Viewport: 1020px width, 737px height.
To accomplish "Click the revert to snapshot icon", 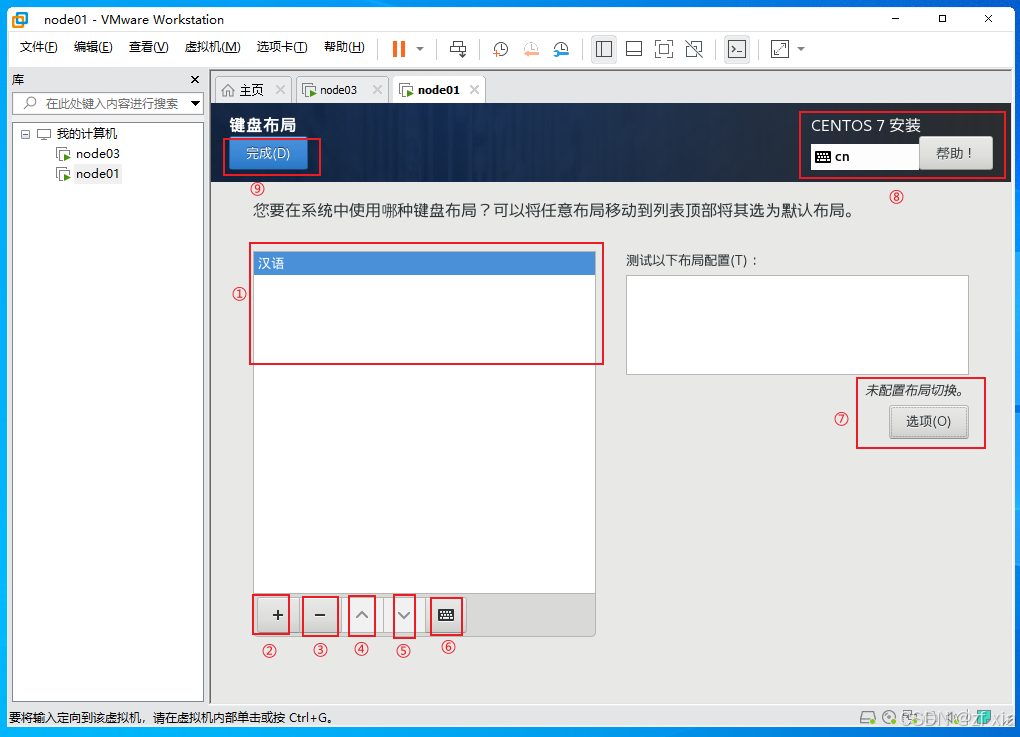I will (531, 49).
